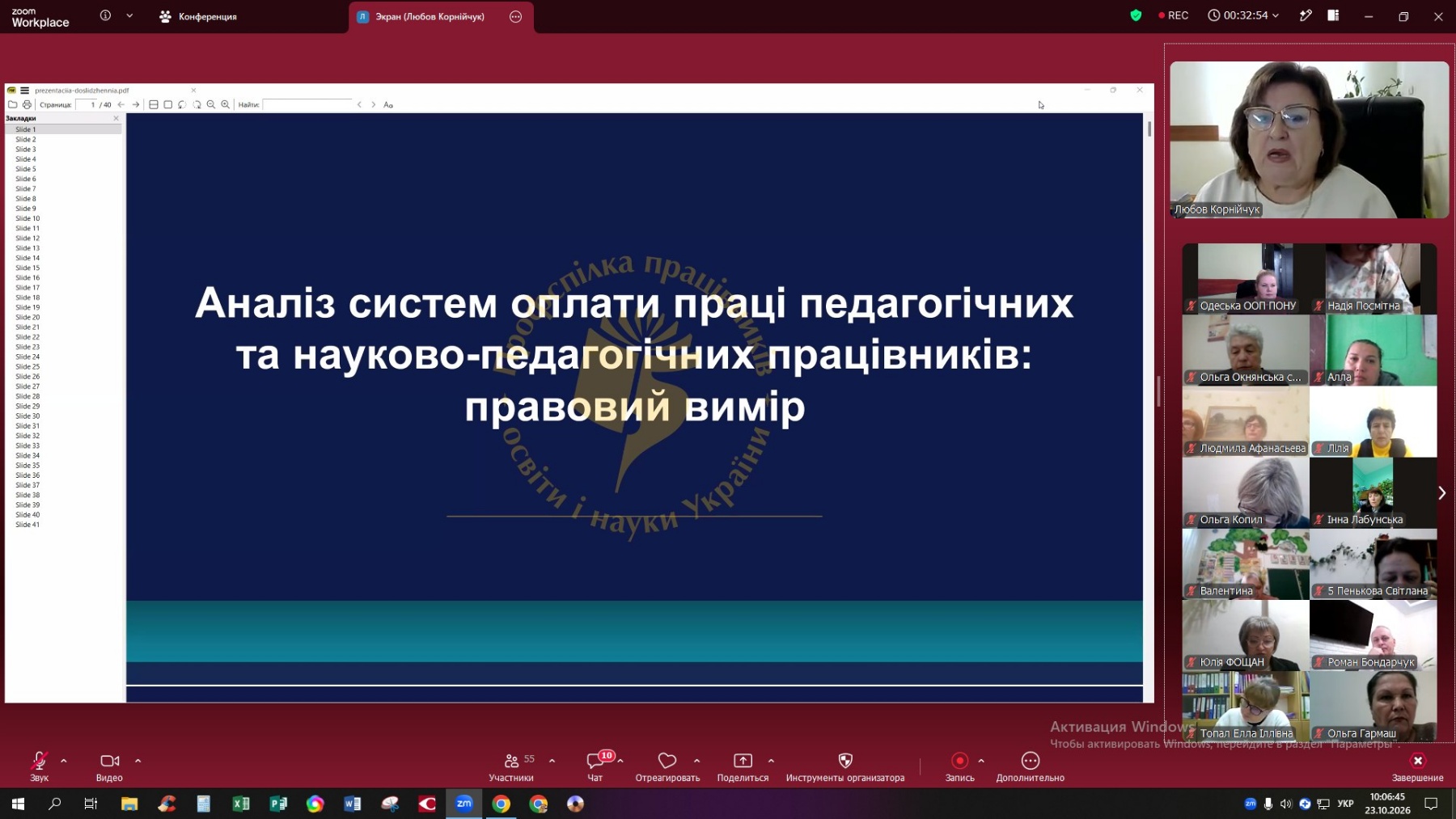Toggle match case search option Aa
1456x819 pixels.
388,104
